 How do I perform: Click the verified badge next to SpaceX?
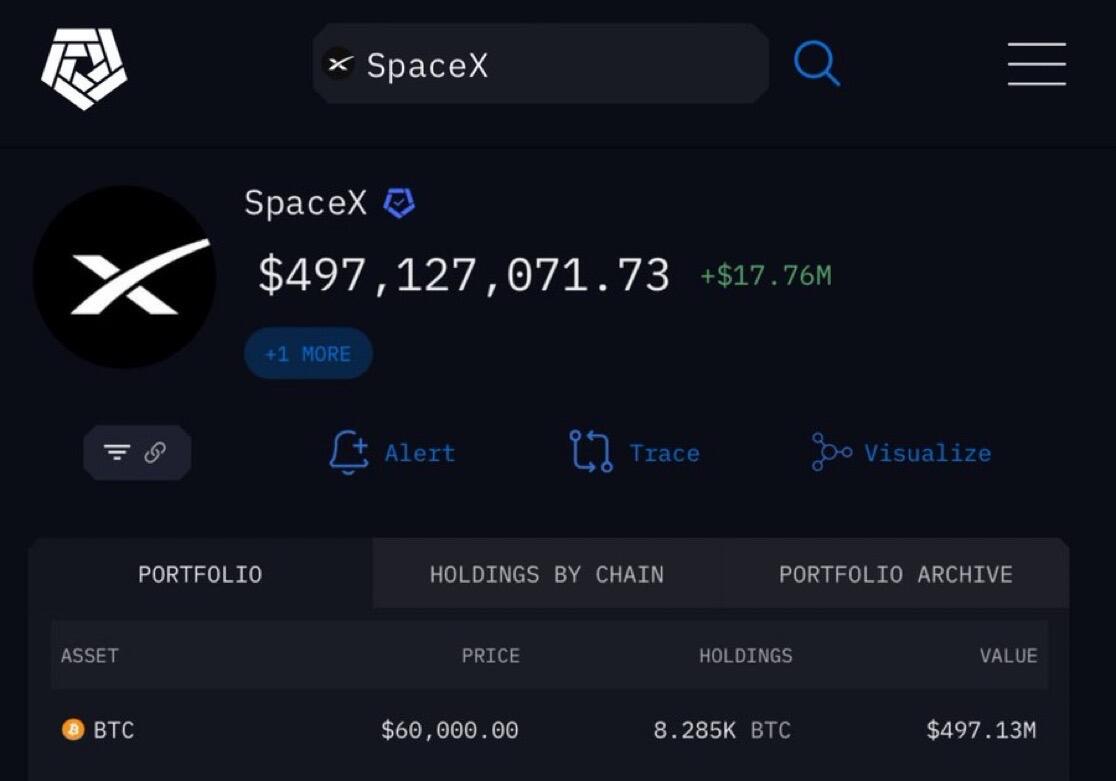point(399,203)
